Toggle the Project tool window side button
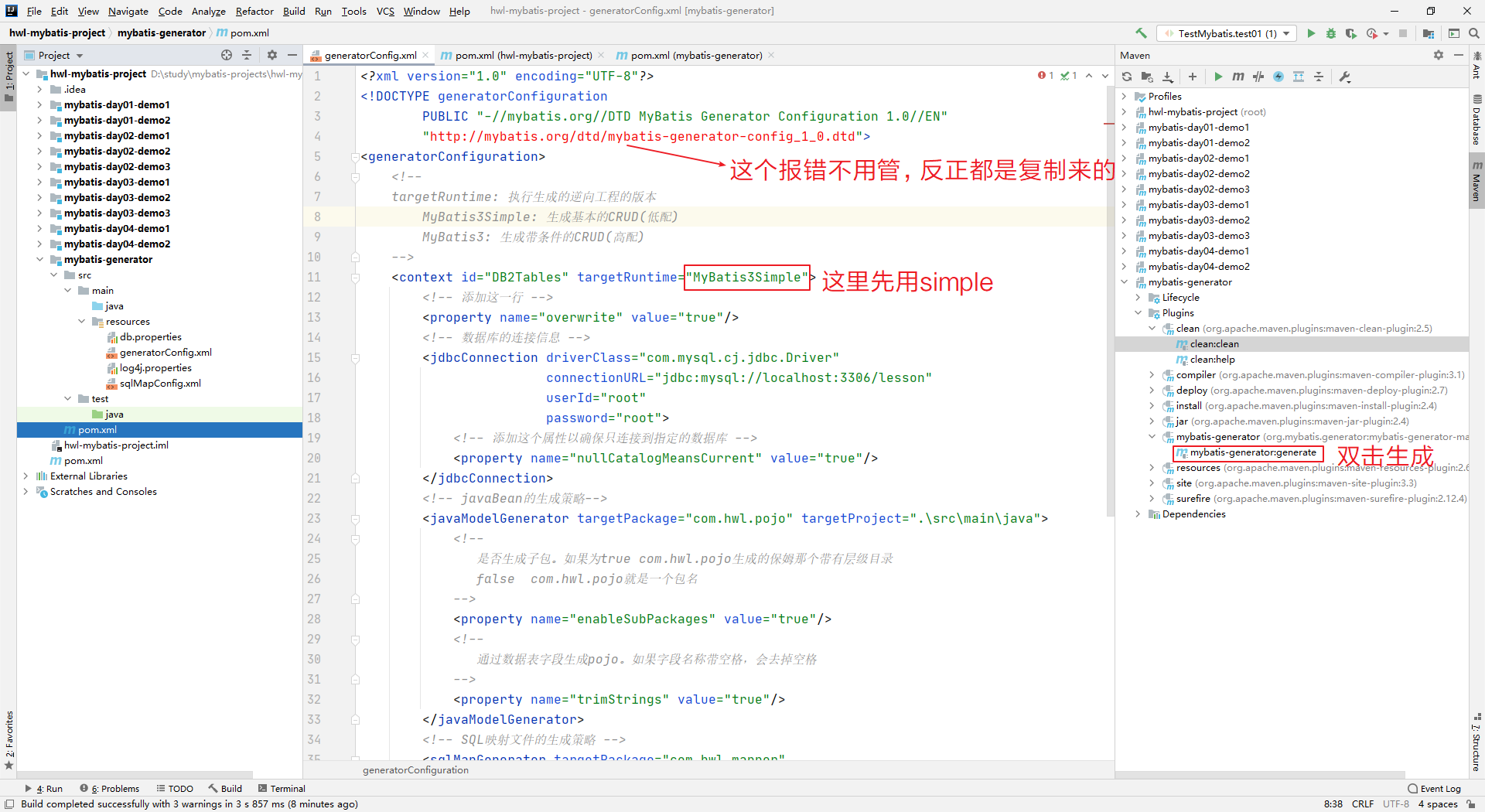Screen dimensions: 1485x812 click(x=9, y=77)
